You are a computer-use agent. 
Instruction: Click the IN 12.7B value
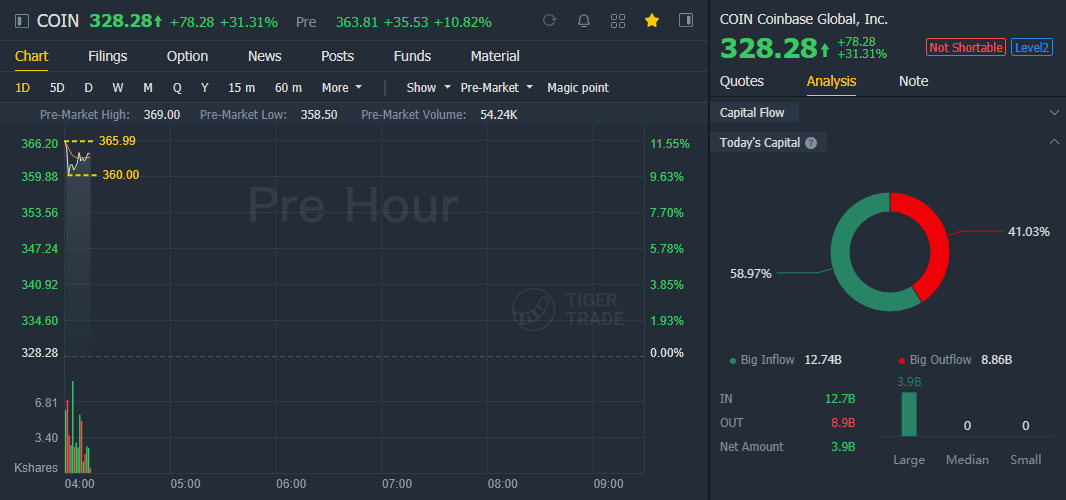click(x=840, y=399)
